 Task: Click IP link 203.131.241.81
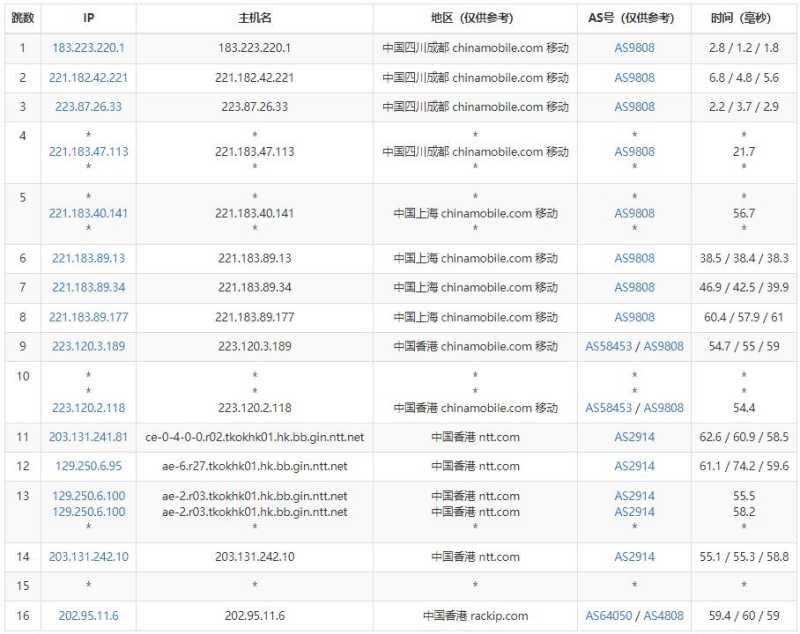[88, 437]
